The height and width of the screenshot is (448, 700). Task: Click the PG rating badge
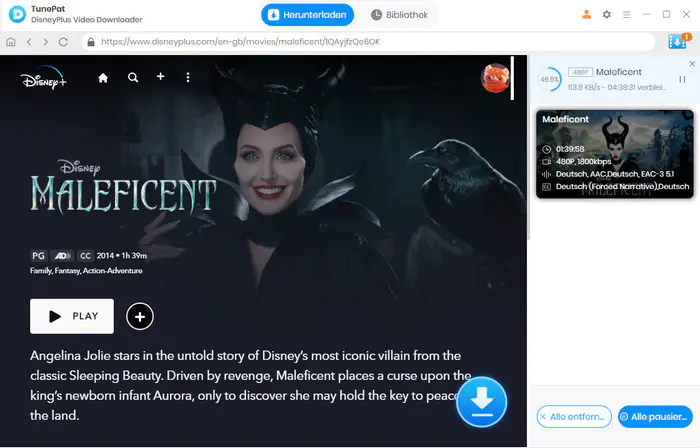click(38, 256)
